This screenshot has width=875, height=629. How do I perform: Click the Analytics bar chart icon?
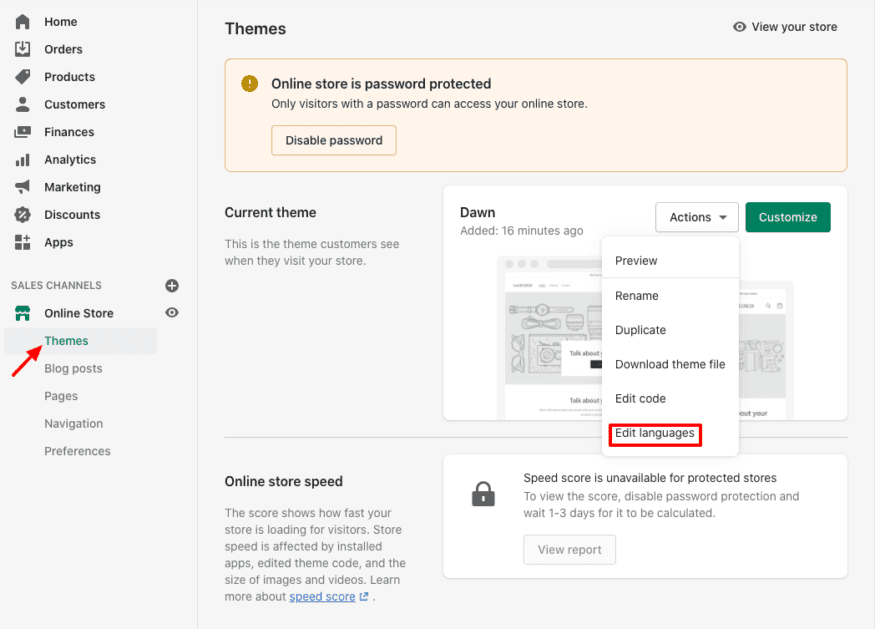[x=22, y=160]
